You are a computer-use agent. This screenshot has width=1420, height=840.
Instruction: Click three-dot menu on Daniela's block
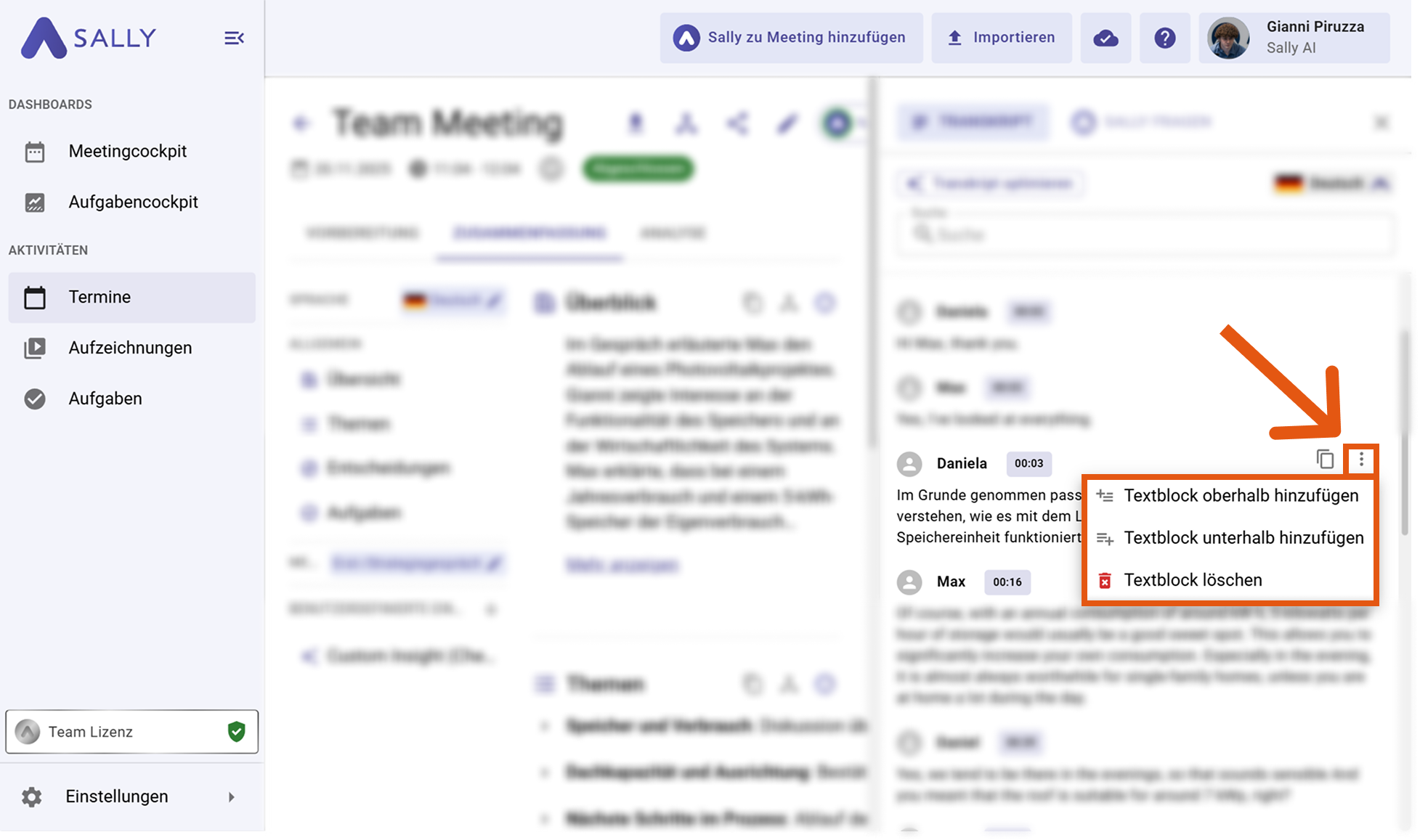(1361, 460)
